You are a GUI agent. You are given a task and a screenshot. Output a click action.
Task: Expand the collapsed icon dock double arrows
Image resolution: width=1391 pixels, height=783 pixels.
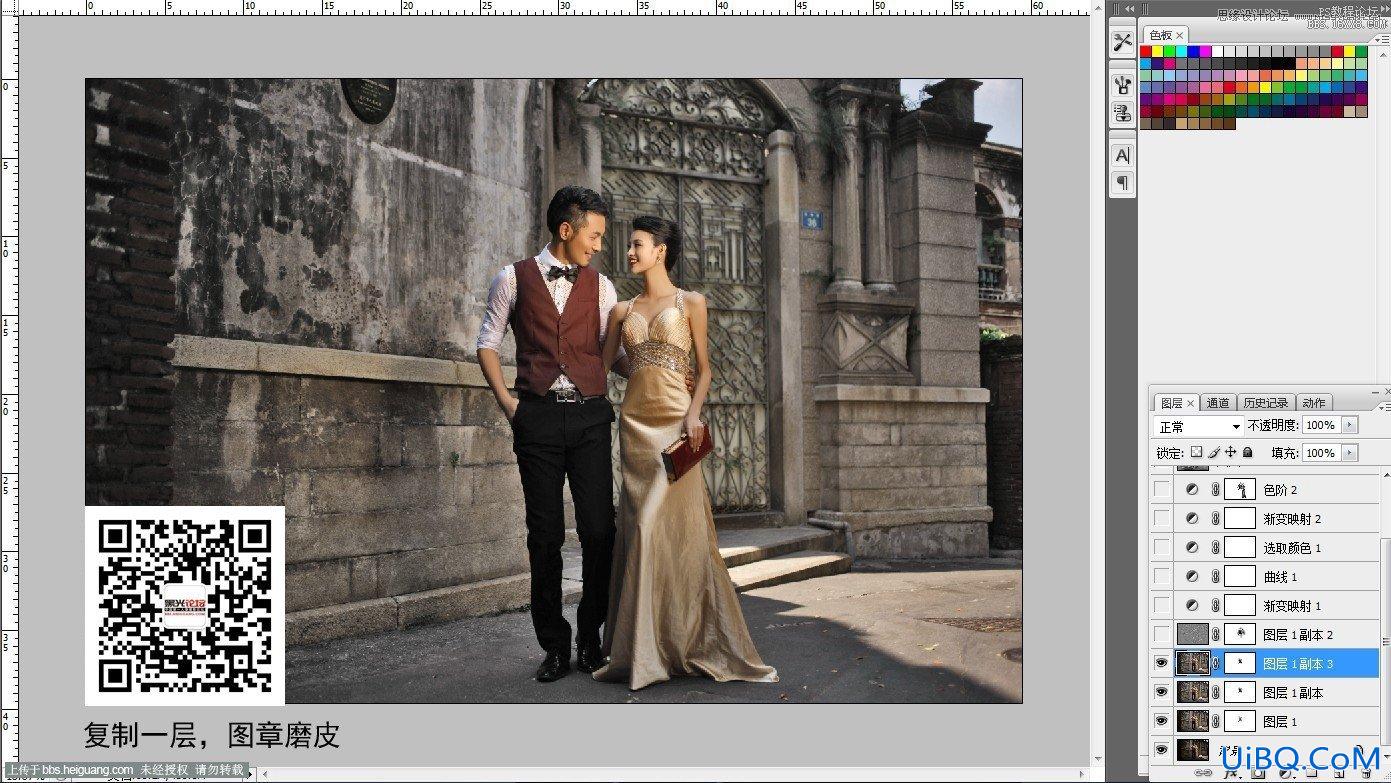1131,8
